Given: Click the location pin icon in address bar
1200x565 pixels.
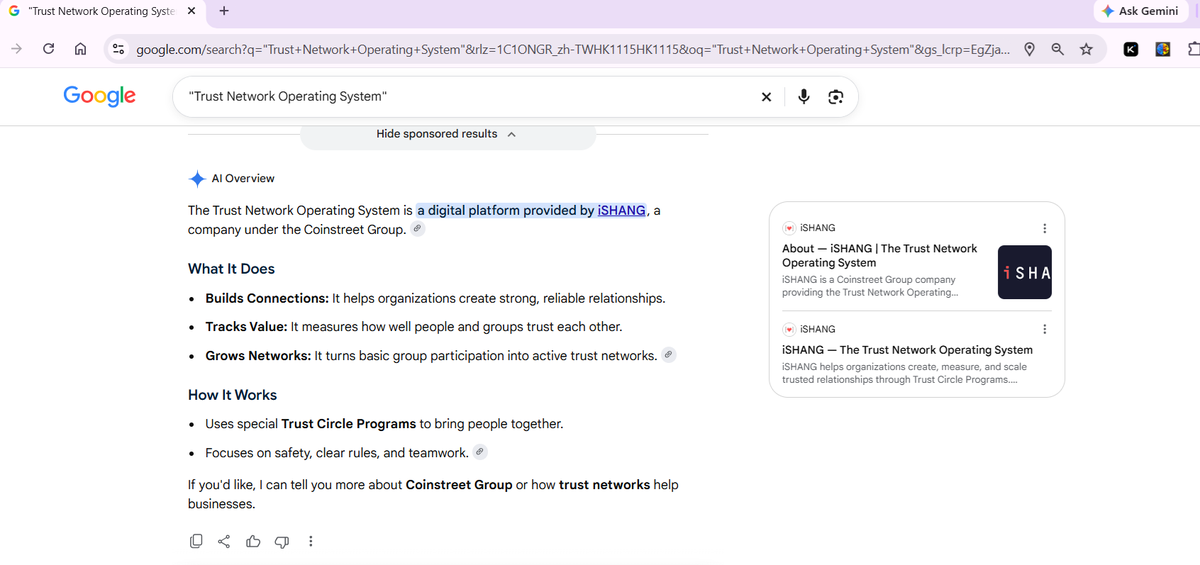Looking at the screenshot, I should coord(1029,49).
